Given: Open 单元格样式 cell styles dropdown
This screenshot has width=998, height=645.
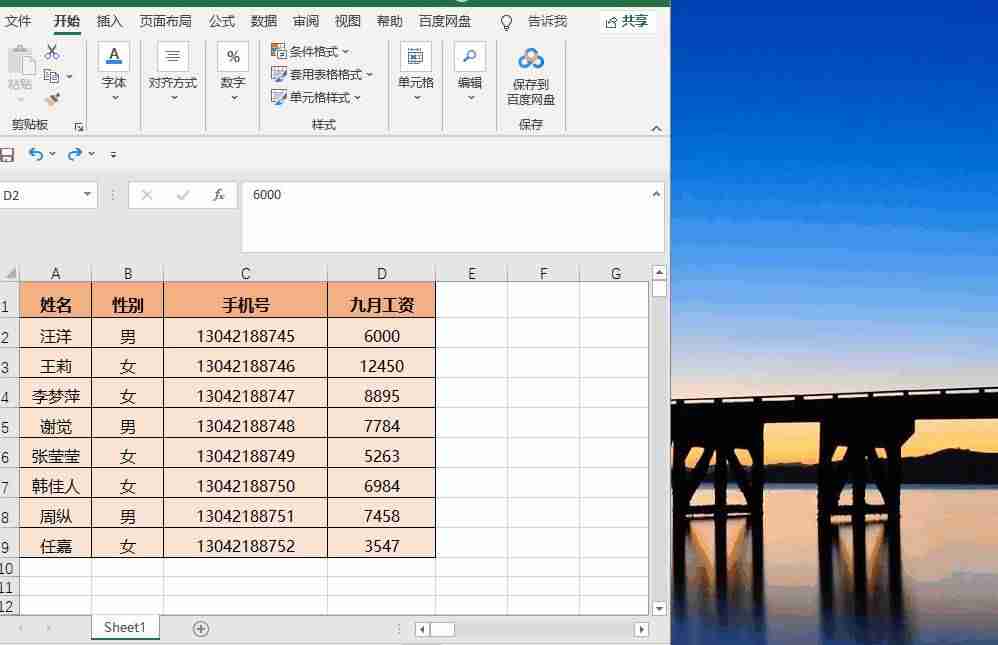Looking at the screenshot, I should point(316,97).
